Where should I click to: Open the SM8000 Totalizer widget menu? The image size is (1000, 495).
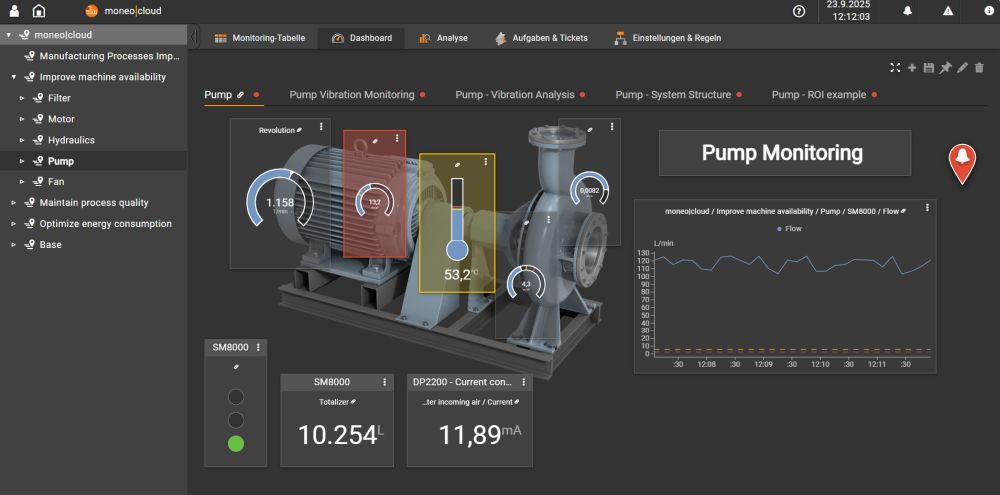coord(385,381)
